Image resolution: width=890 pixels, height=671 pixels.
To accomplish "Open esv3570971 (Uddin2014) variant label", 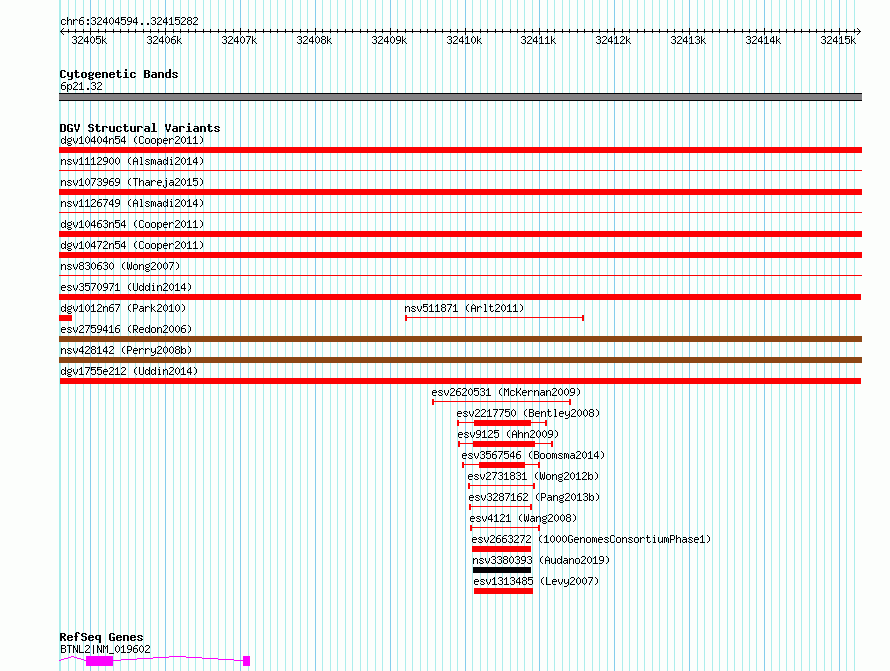I will click(x=126, y=287).
